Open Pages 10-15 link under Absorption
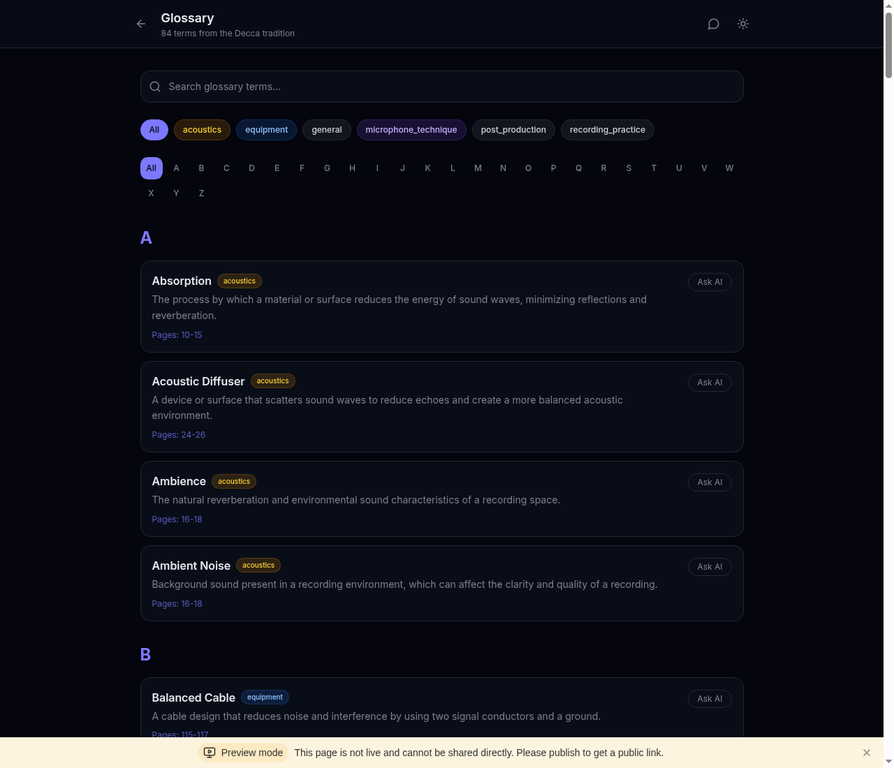 [x=177, y=335]
